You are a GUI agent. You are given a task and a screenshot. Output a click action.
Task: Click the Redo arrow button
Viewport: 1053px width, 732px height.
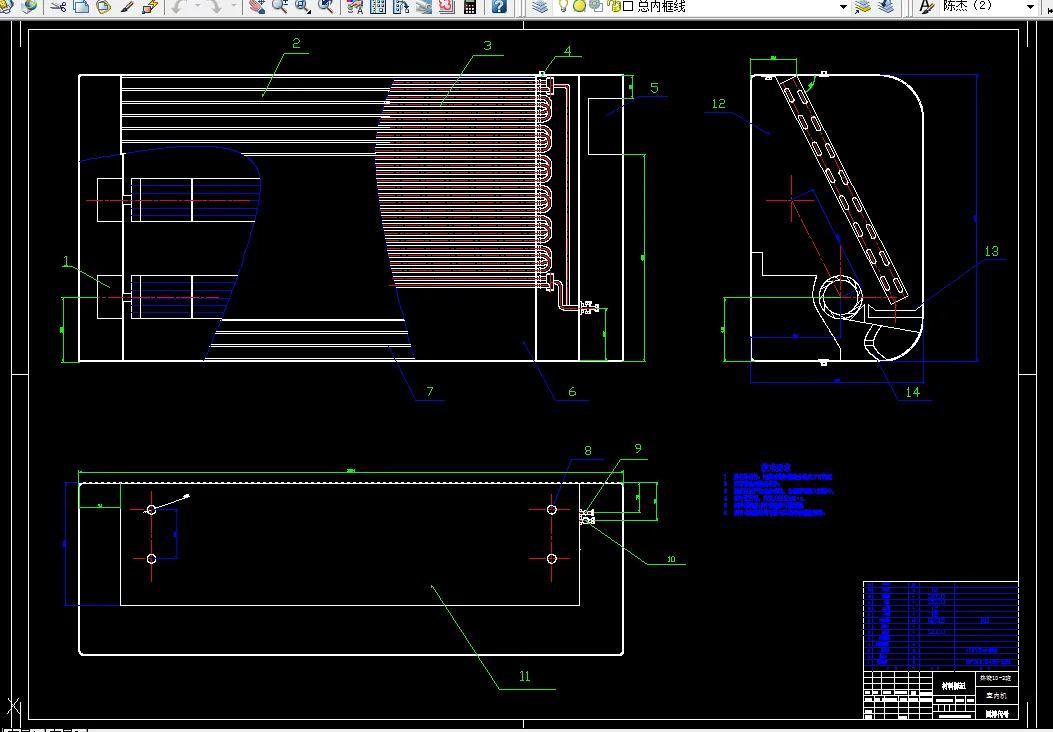click(x=215, y=7)
